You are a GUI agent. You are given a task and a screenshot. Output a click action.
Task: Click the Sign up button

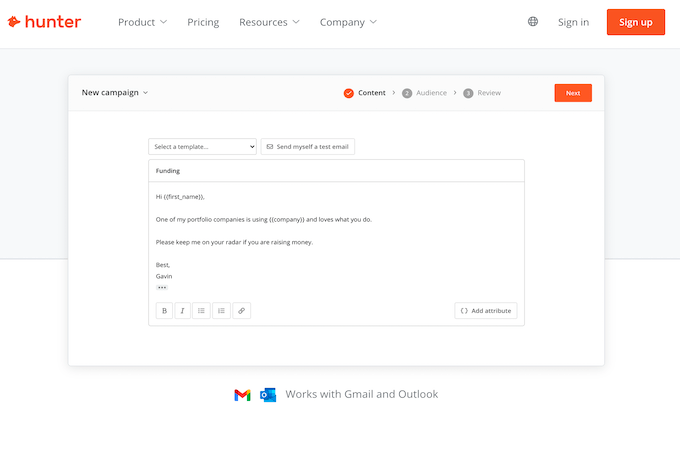coord(635,22)
